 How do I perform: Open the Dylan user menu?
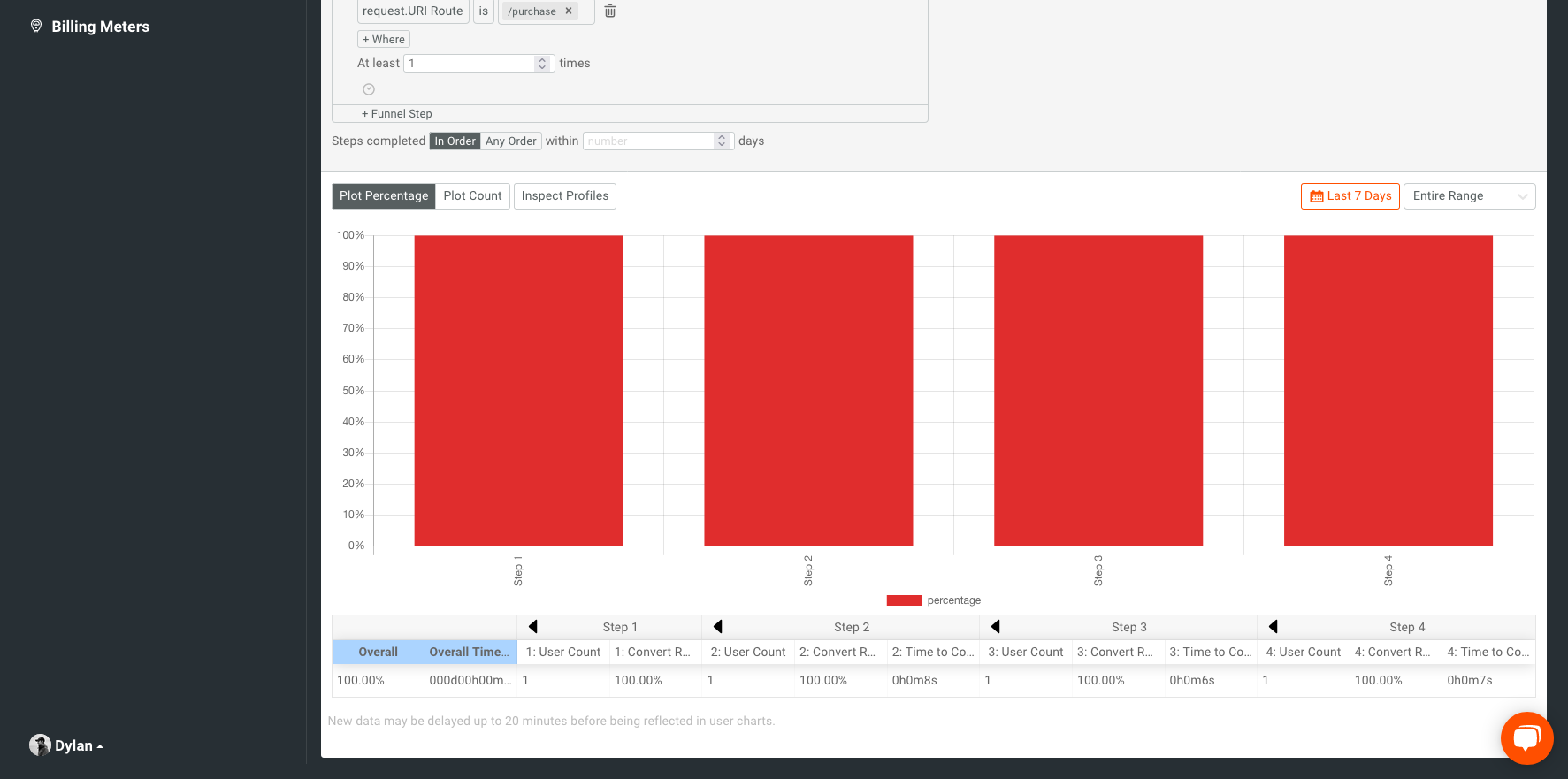pyautogui.click(x=66, y=745)
